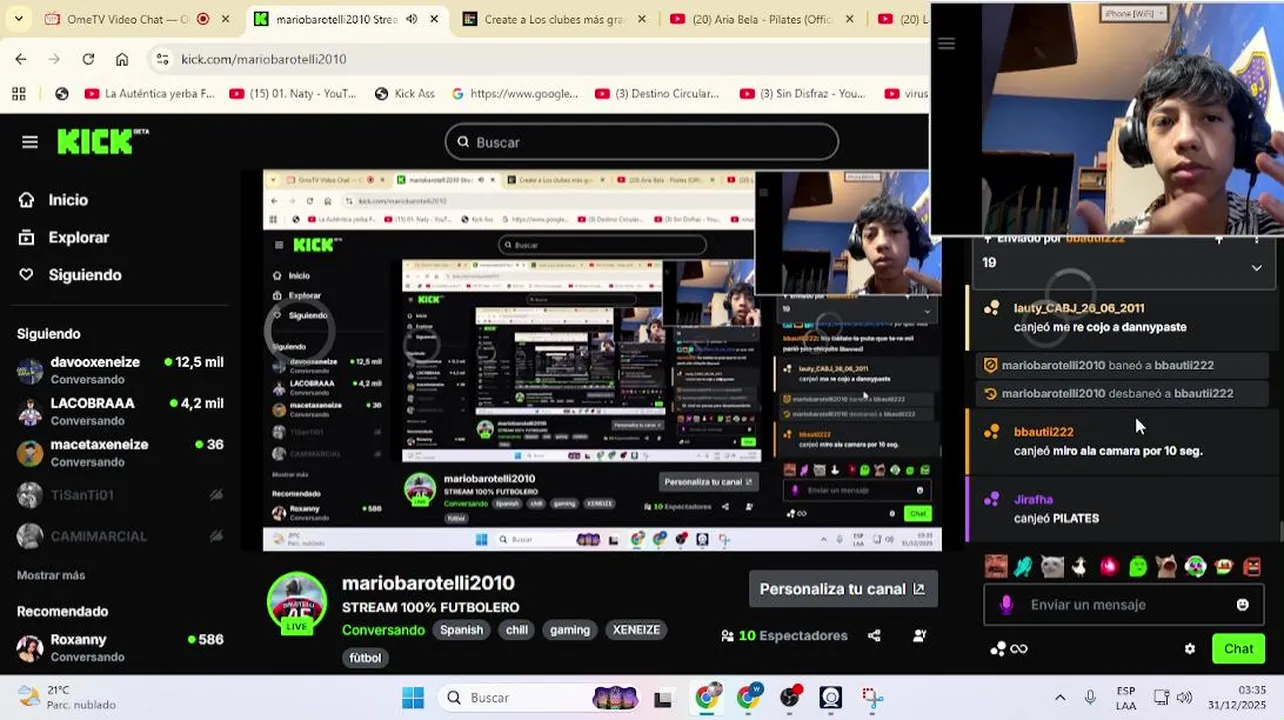This screenshot has height=720, width=1284.
Task: Click the Conversando category link
Action: (x=383, y=630)
